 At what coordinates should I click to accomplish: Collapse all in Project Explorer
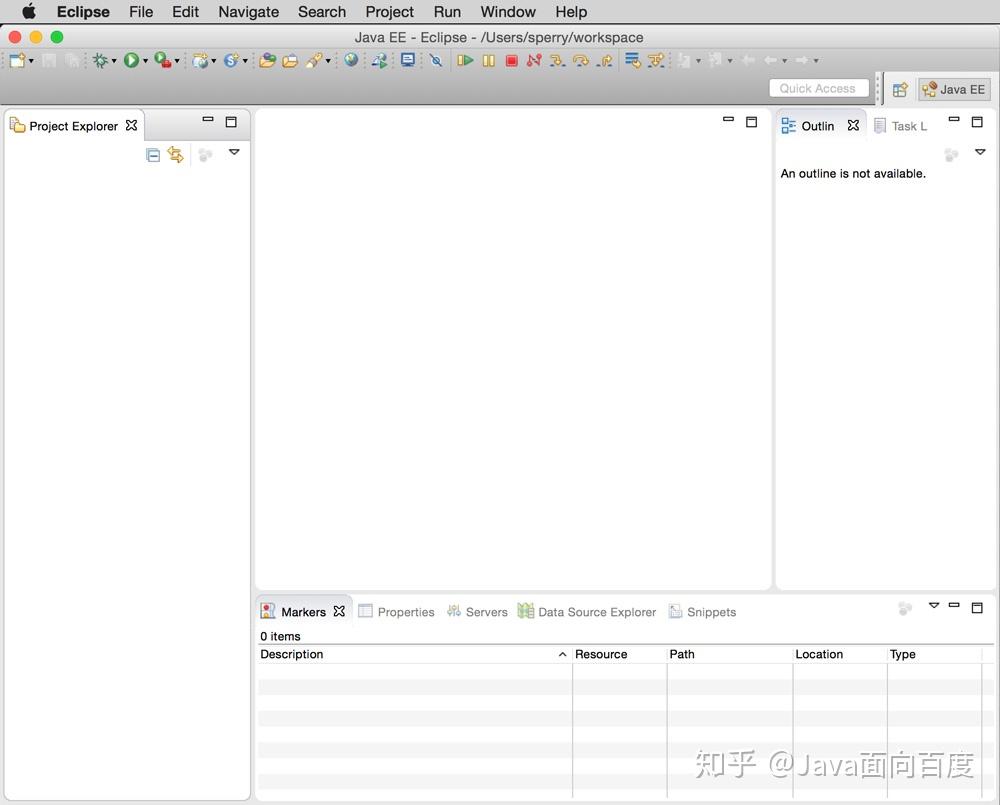tap(153, 155)
